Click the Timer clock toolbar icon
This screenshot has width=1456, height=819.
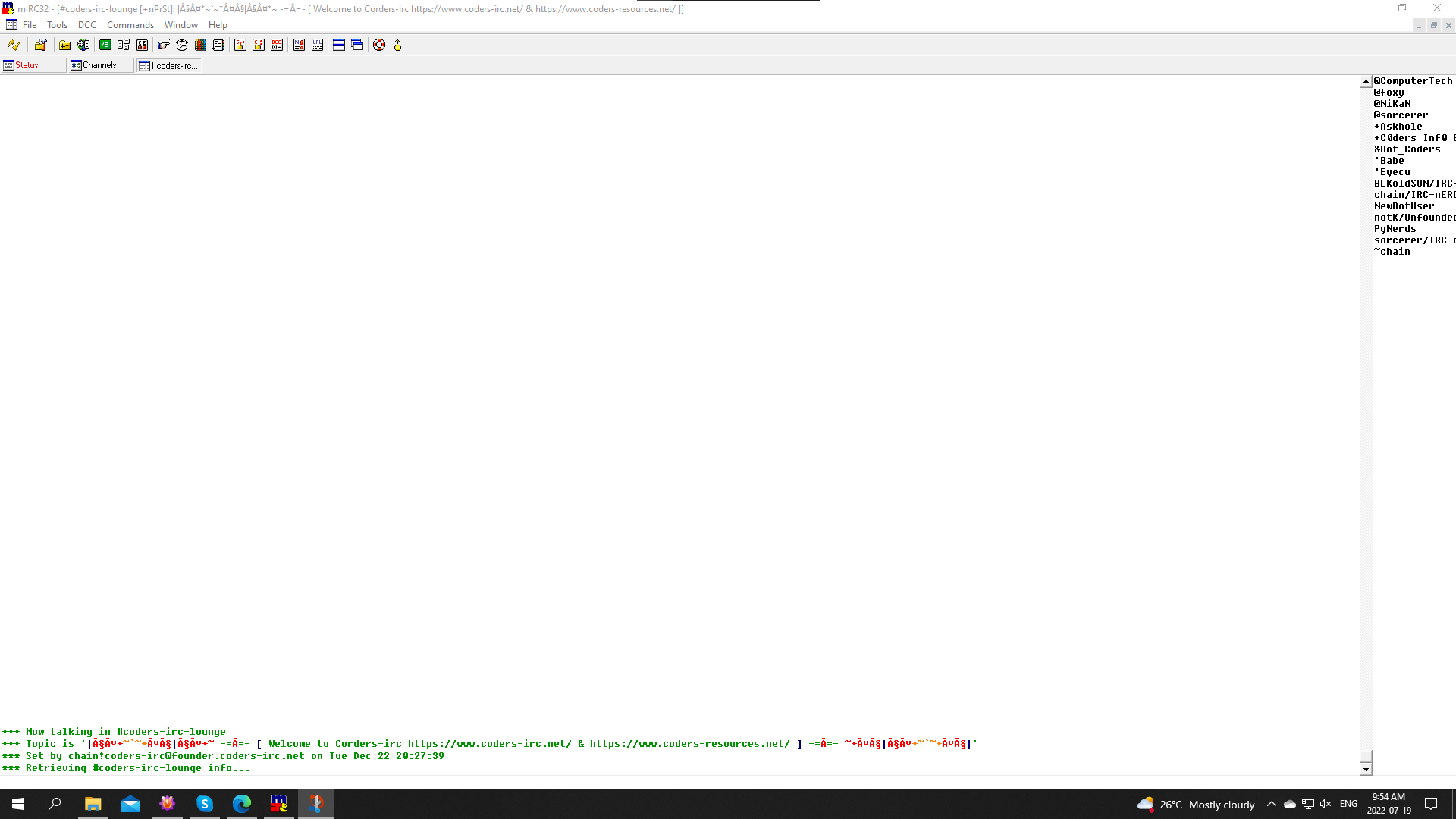(182, 45)
